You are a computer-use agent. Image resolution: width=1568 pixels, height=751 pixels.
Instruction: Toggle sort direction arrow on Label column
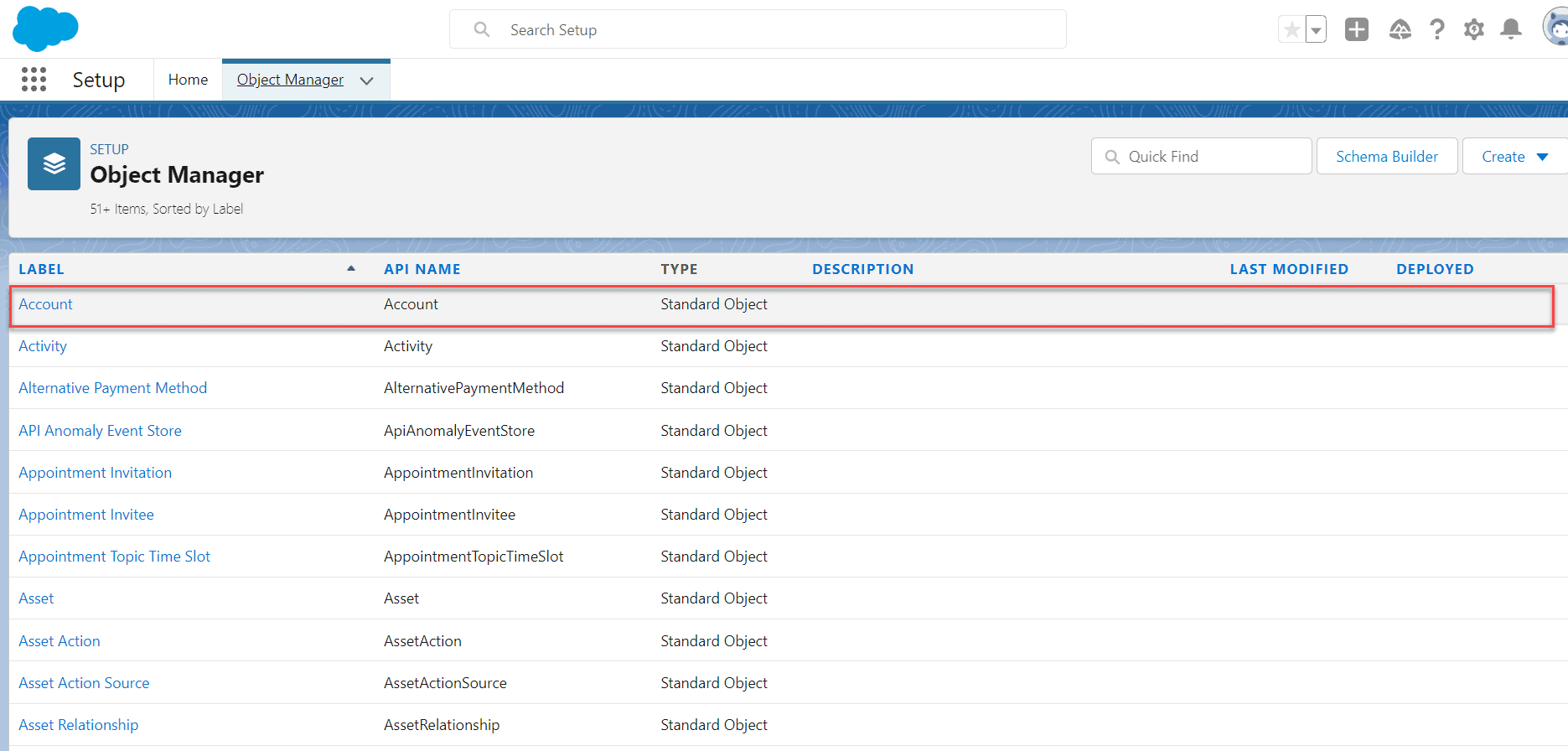point(351,268)
